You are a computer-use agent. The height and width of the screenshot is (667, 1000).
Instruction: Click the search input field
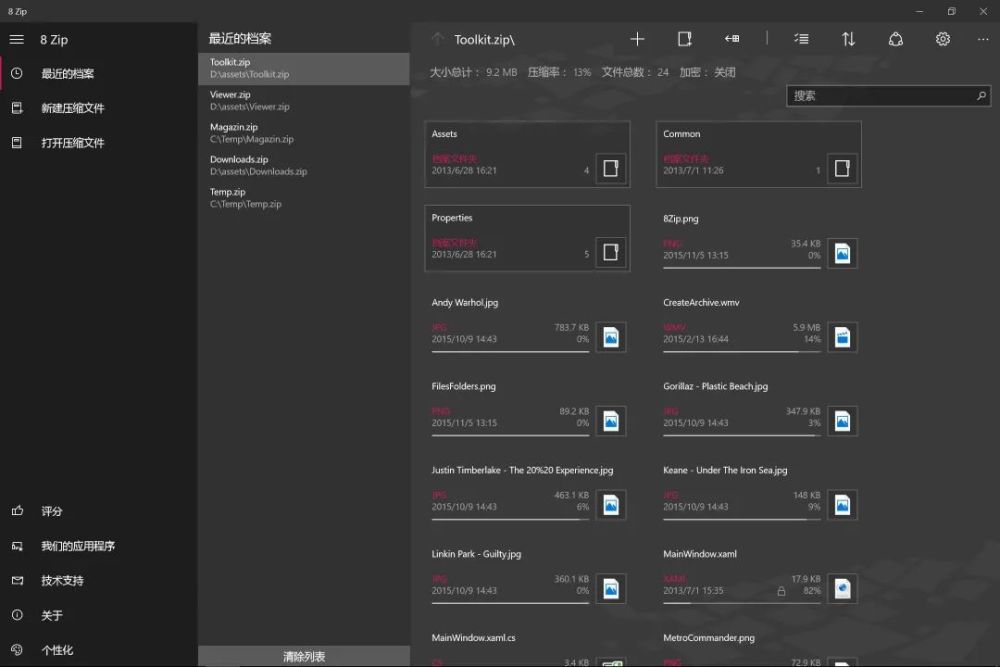(x=888, y=96)
